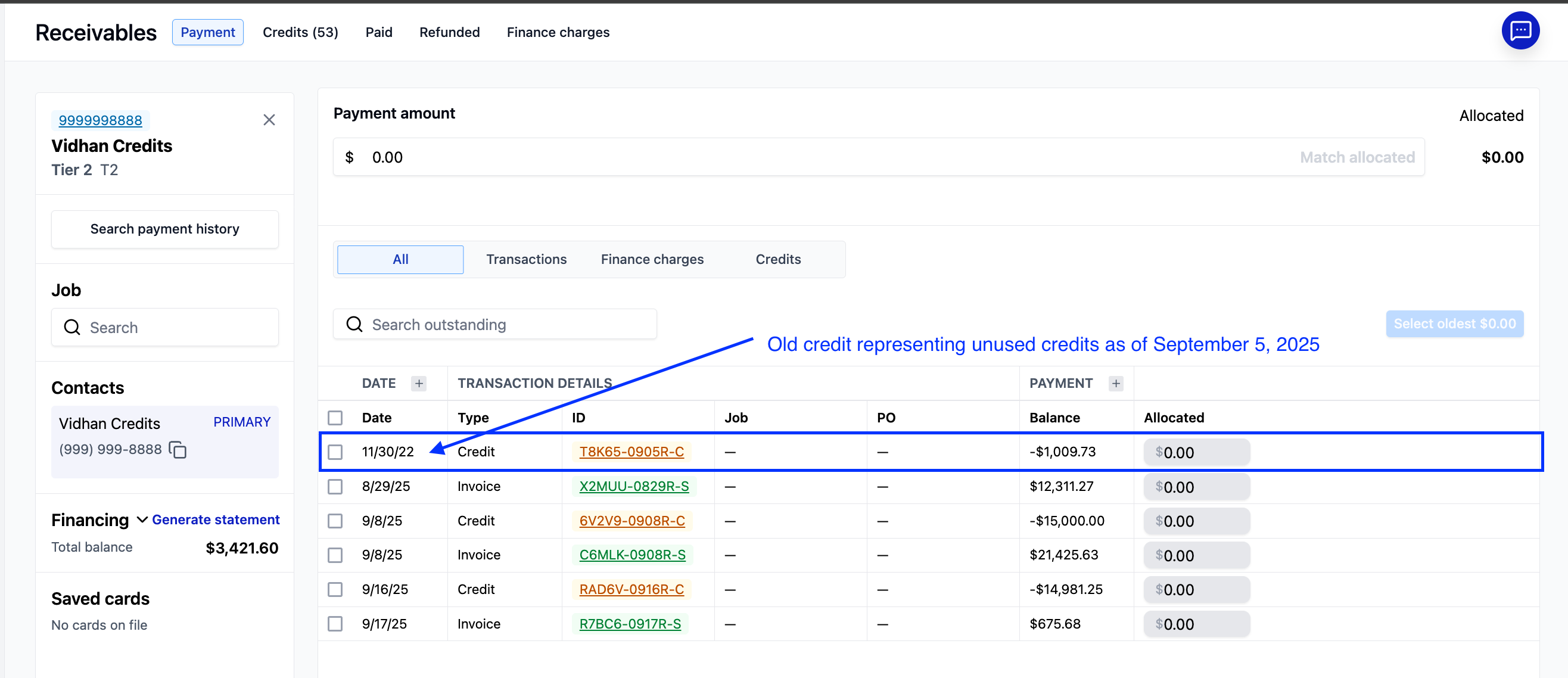Screen dimensions: 1568x678
Task: Switch to the Credits (53) tab
Action: coord(300,32)
